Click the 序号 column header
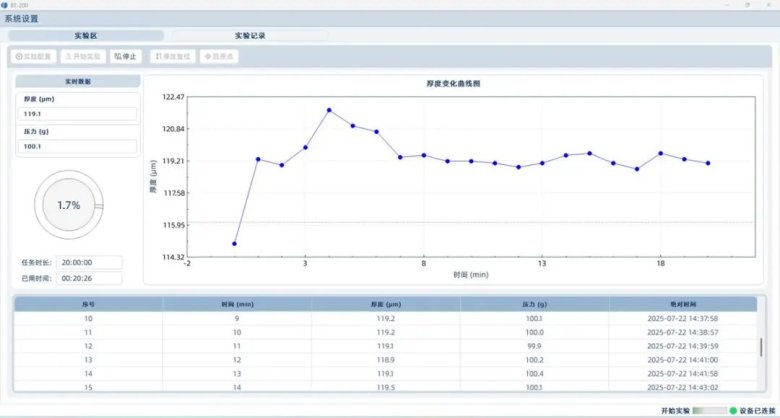Screen dimensions: 780x418 (88, 303)
